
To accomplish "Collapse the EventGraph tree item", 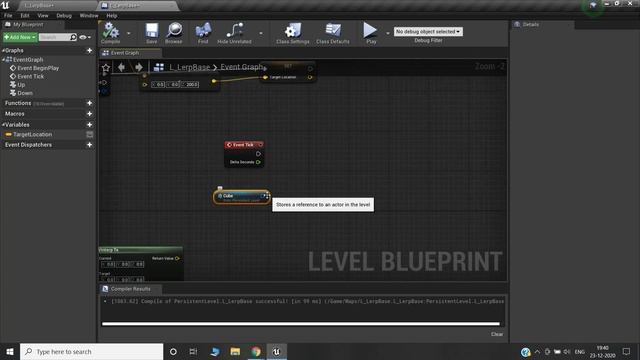I will (4, 60).
